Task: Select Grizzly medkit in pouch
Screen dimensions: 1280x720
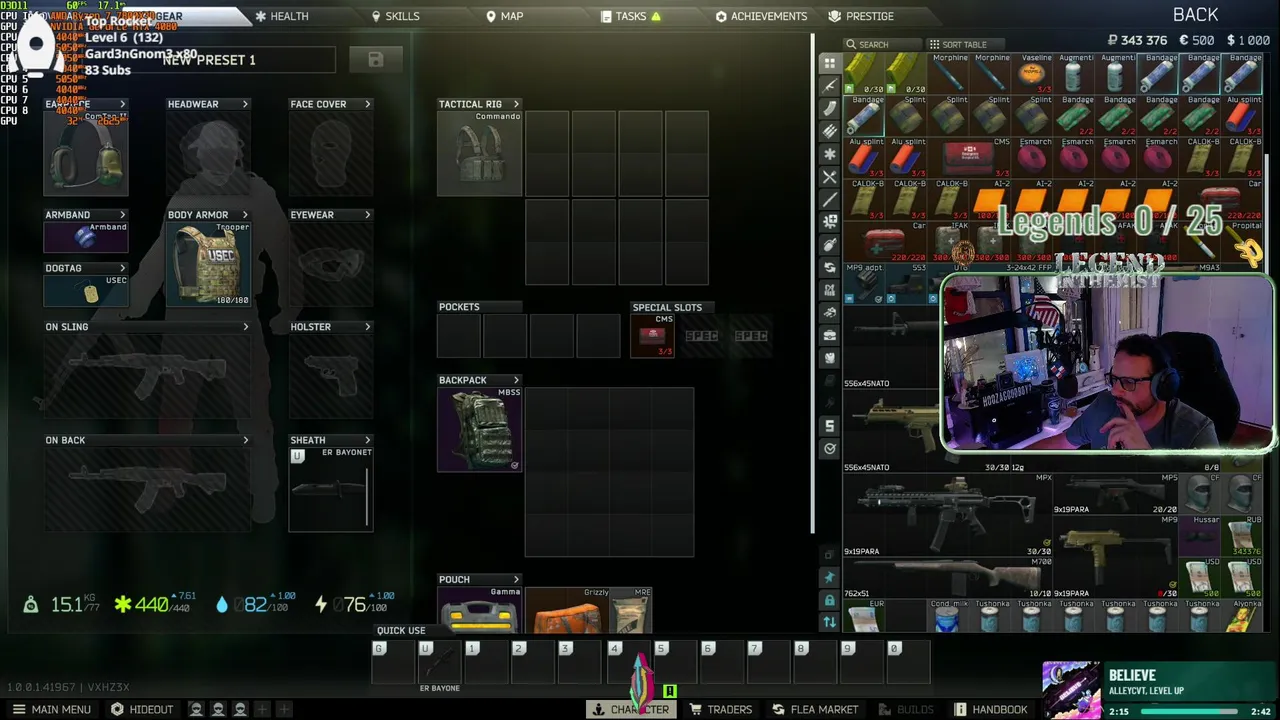Action: point(568,611)
